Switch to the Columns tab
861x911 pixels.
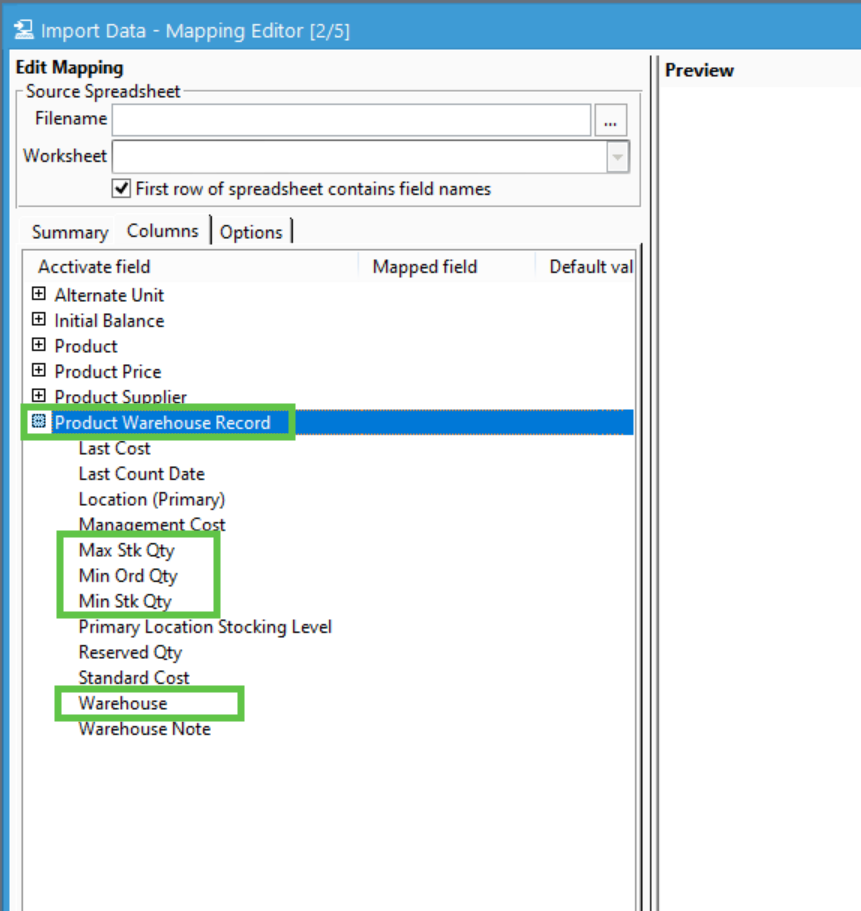point(162,231)
